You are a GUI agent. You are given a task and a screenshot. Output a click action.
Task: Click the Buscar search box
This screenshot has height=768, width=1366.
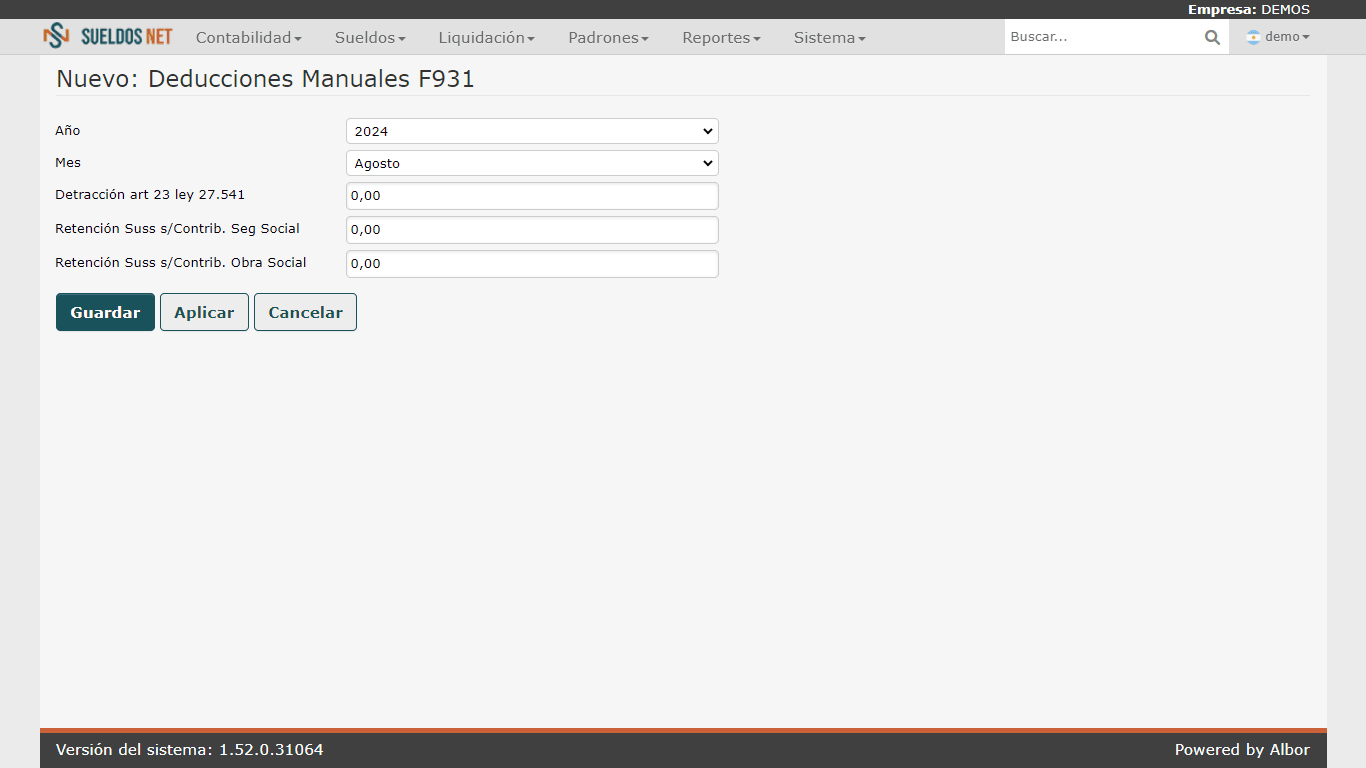click(1103, 37)
